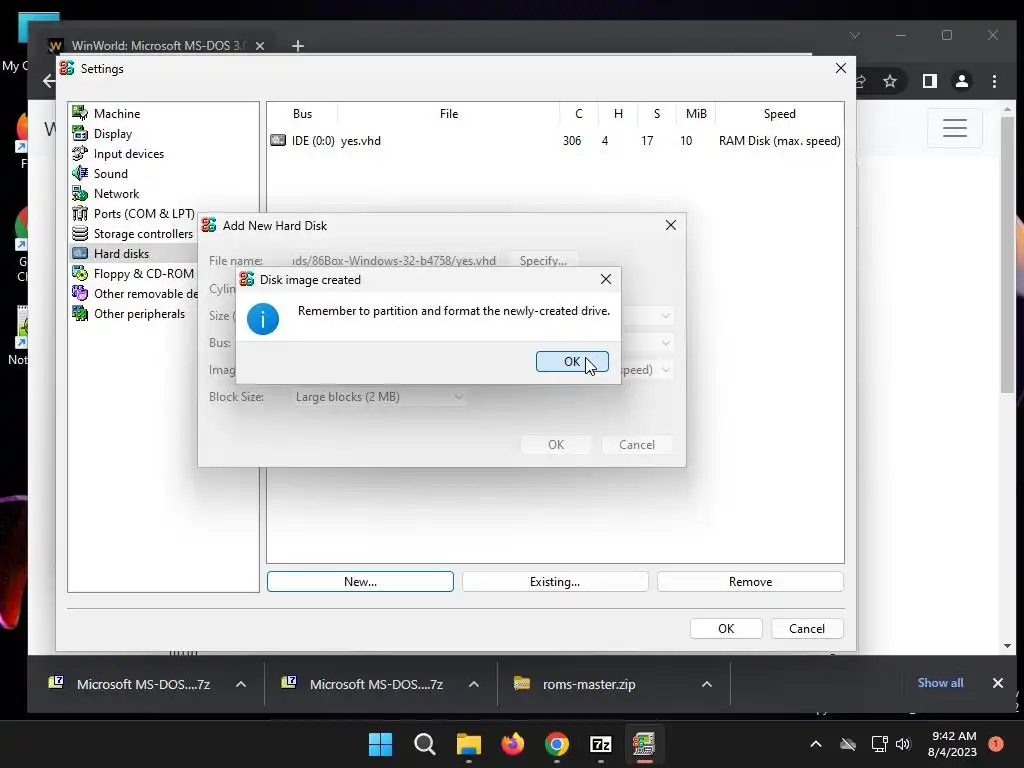
Task: Click the Network icon
Action: coord(80,193)
